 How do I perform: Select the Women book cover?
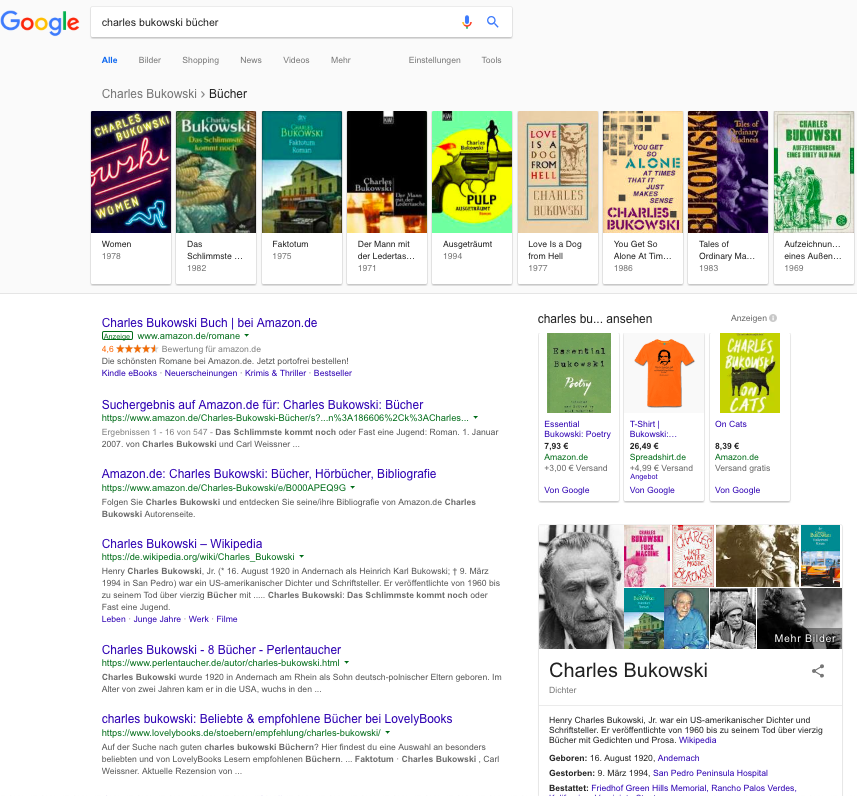point(129,171)
